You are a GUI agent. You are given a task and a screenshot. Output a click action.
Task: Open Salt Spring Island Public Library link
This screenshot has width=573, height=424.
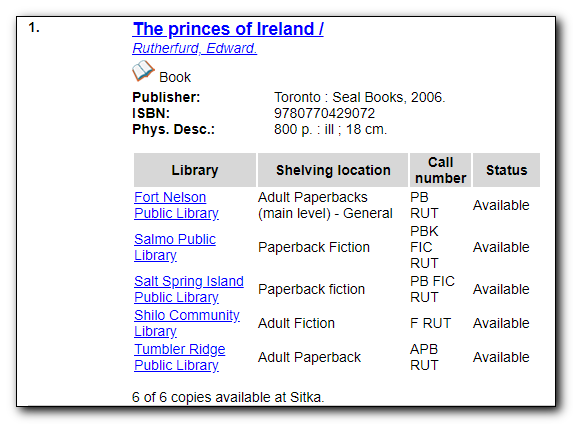pyautogui.click(x=189, y=289)
